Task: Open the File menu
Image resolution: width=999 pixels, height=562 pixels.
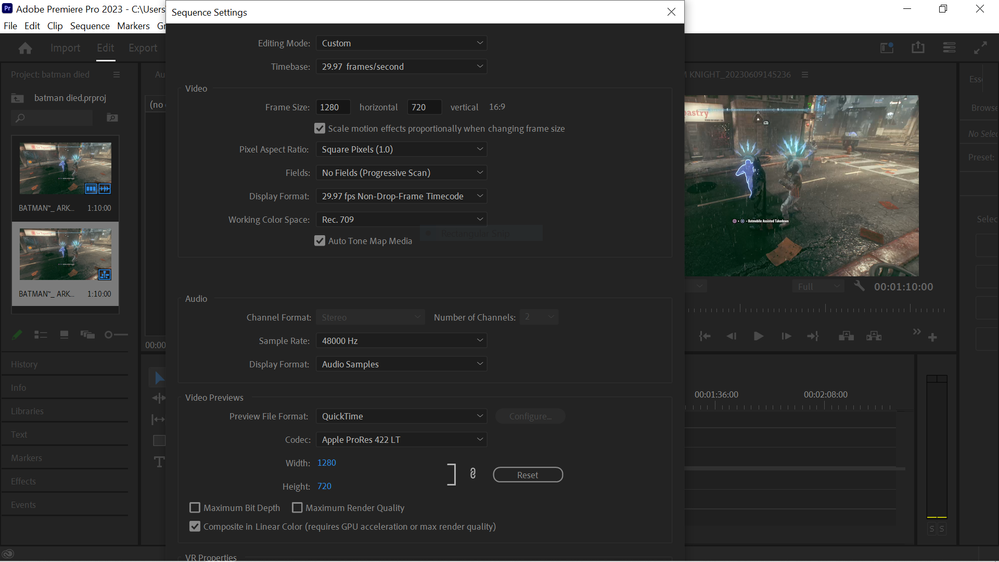Action: tap(10, 26)
